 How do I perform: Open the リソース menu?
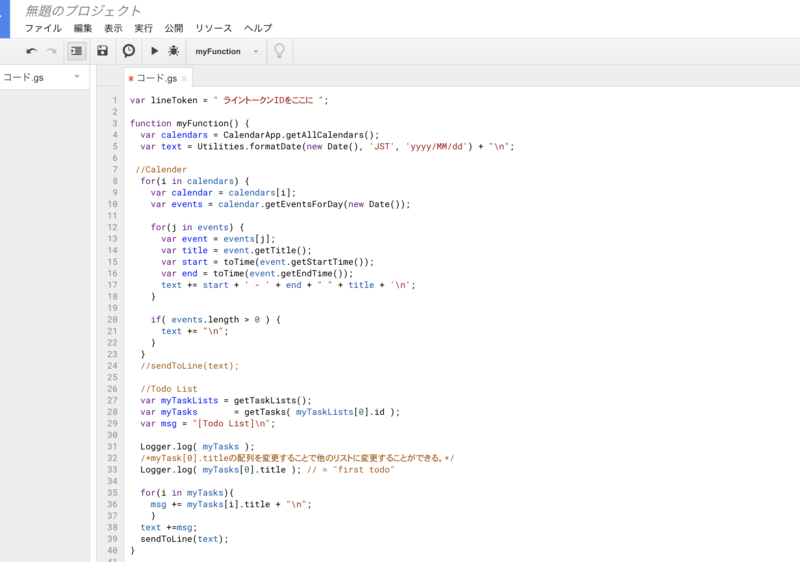coord(213,28)
